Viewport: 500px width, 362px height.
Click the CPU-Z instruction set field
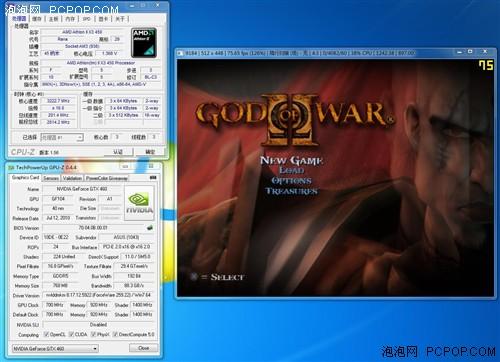[x=100, y=84]
